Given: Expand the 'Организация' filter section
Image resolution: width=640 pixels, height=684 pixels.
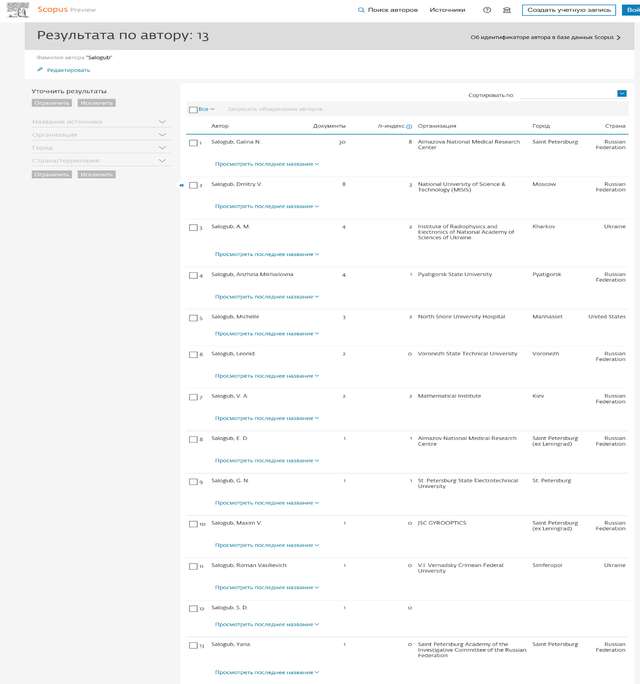Looking at the screenshot, I should tap(162, 134).
